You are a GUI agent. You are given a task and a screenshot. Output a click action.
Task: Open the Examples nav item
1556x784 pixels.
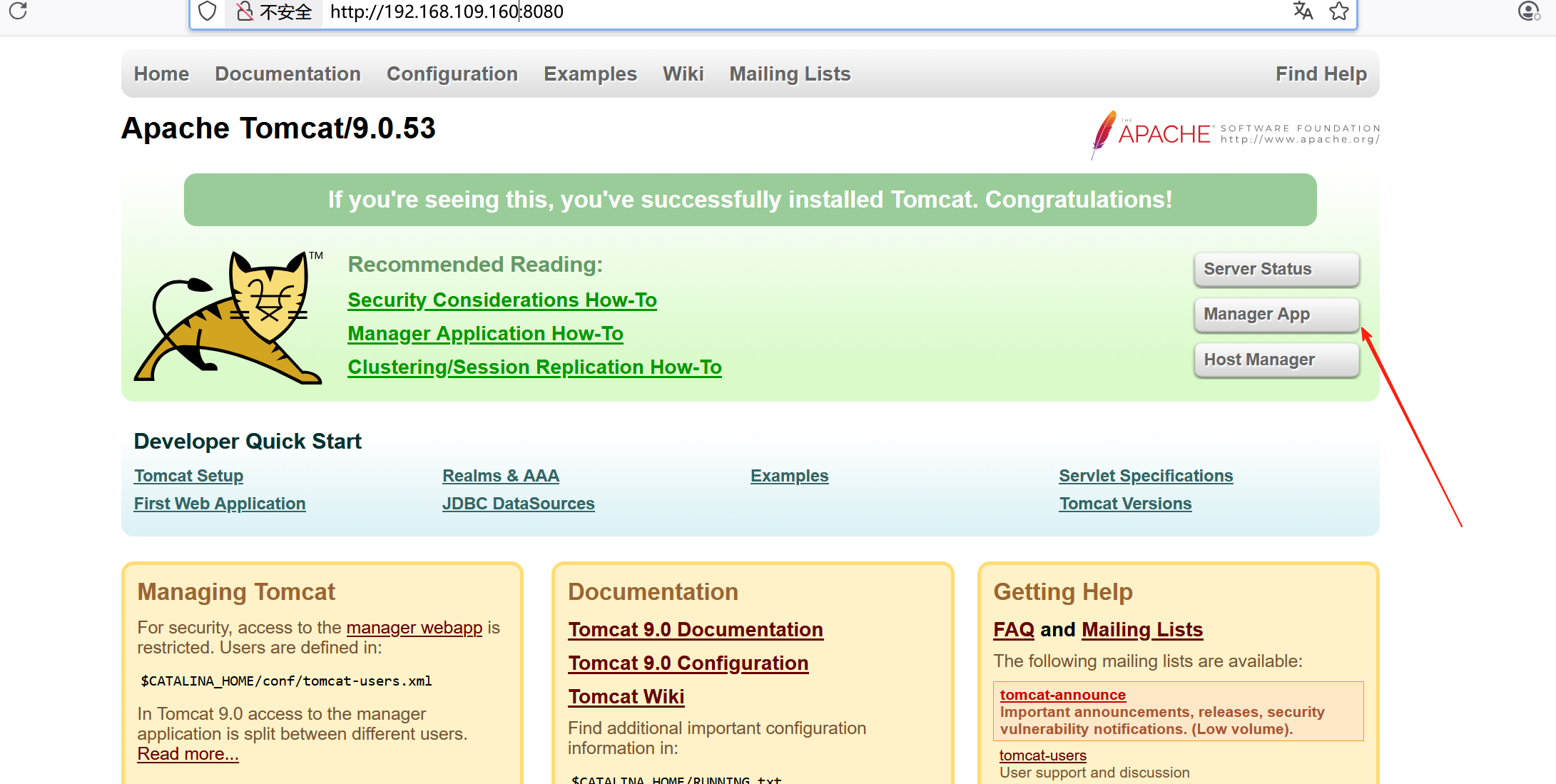click(x=590, y=73)
